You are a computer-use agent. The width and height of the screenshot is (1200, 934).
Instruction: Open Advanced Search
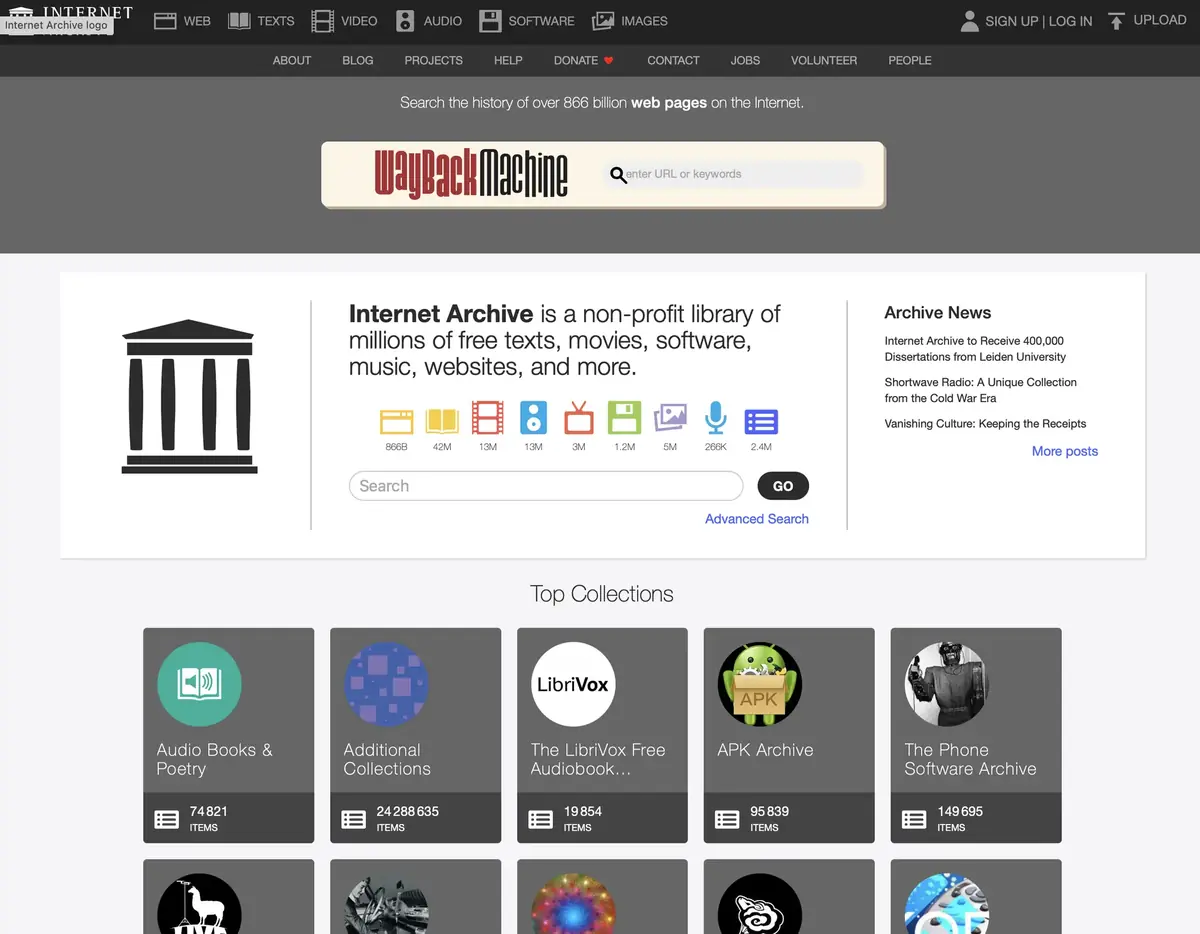click(756, 518)
